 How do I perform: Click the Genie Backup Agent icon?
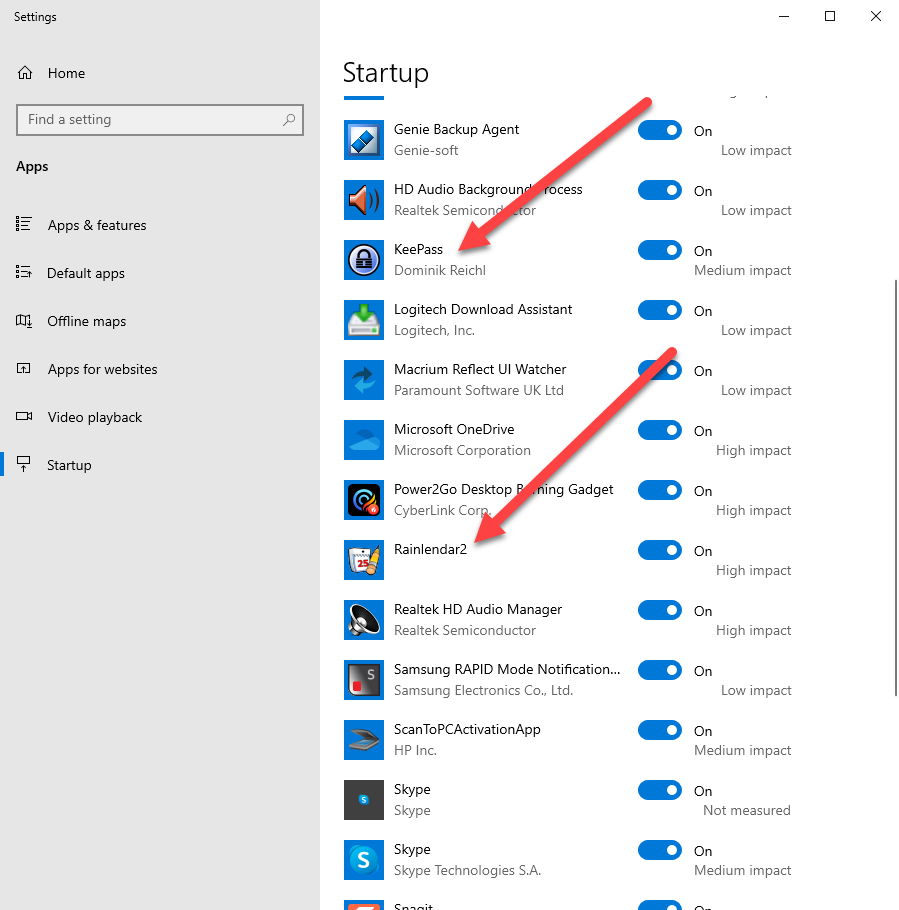[363, 140]
